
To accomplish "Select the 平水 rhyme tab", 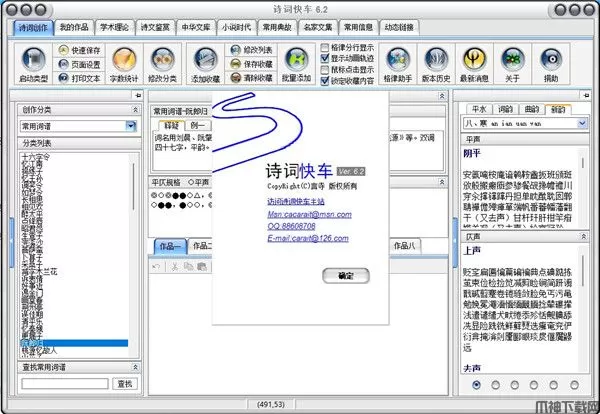I will (x=479, y=109).
